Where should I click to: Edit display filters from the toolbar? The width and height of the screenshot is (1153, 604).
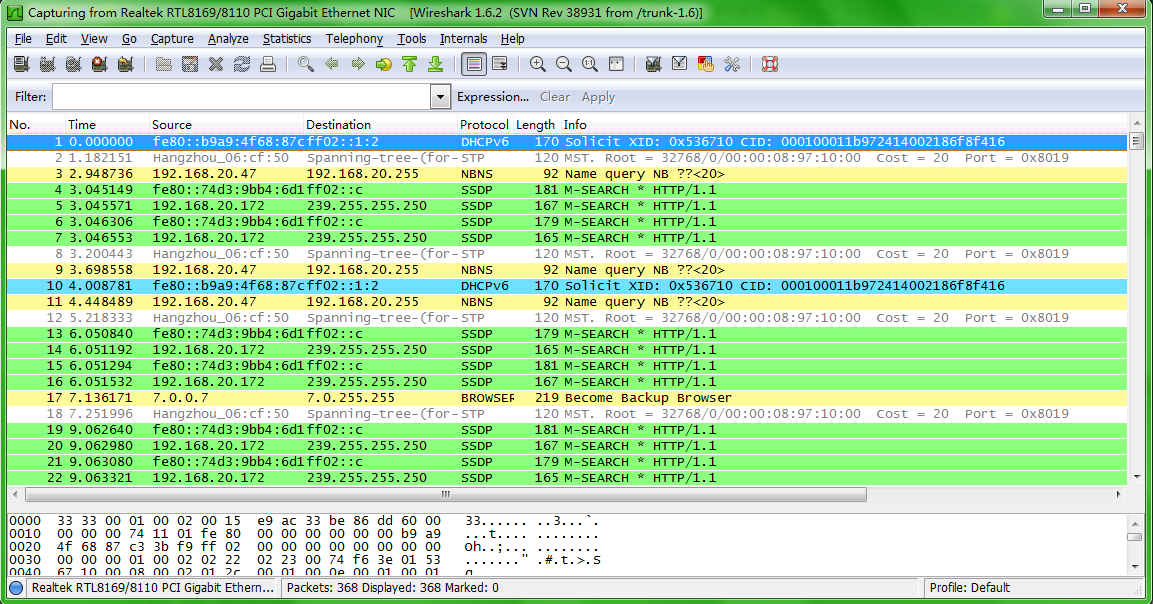point(679,65)
